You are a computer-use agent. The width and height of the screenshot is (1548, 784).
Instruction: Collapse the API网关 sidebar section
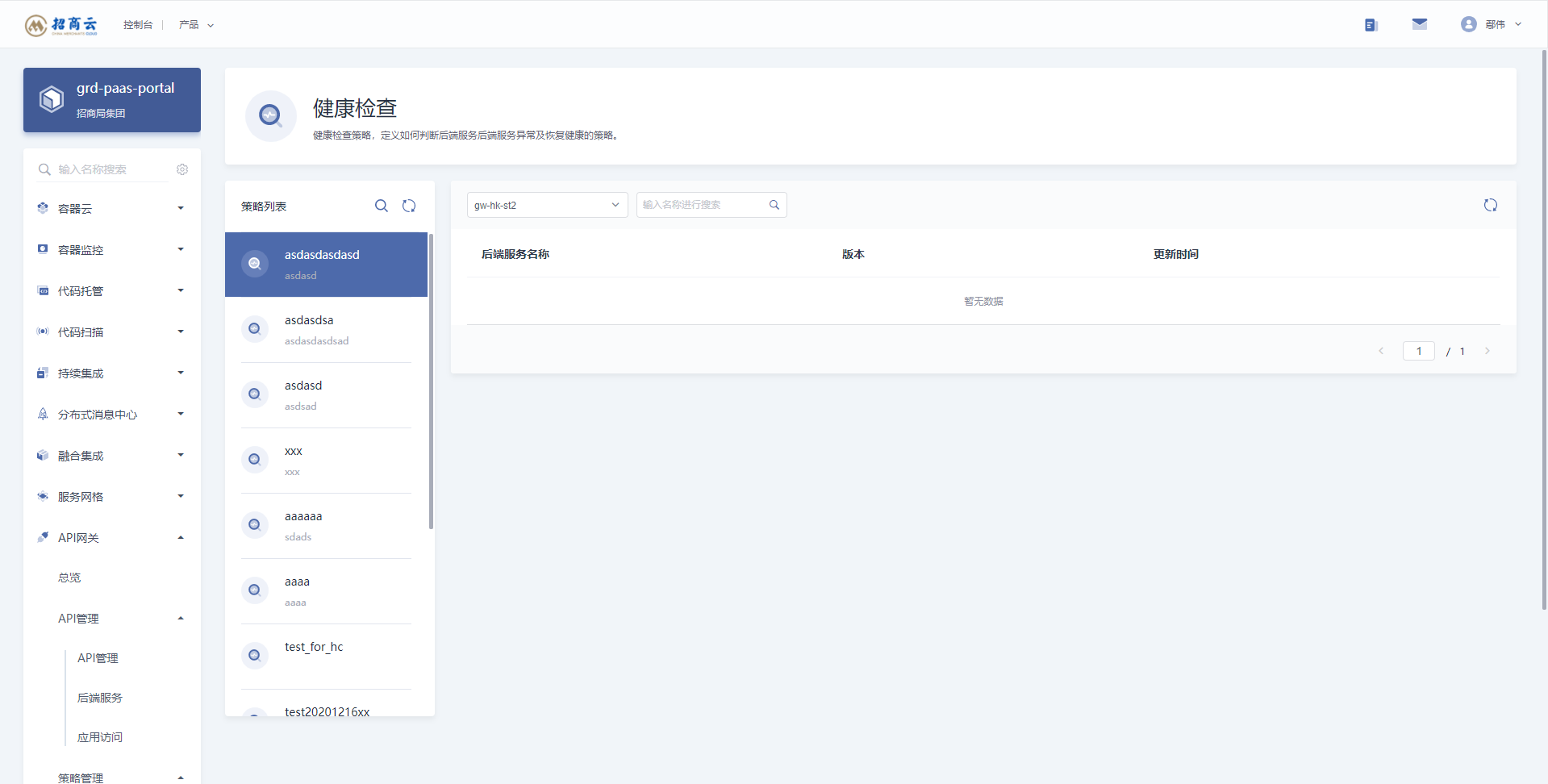click(111, 537)
